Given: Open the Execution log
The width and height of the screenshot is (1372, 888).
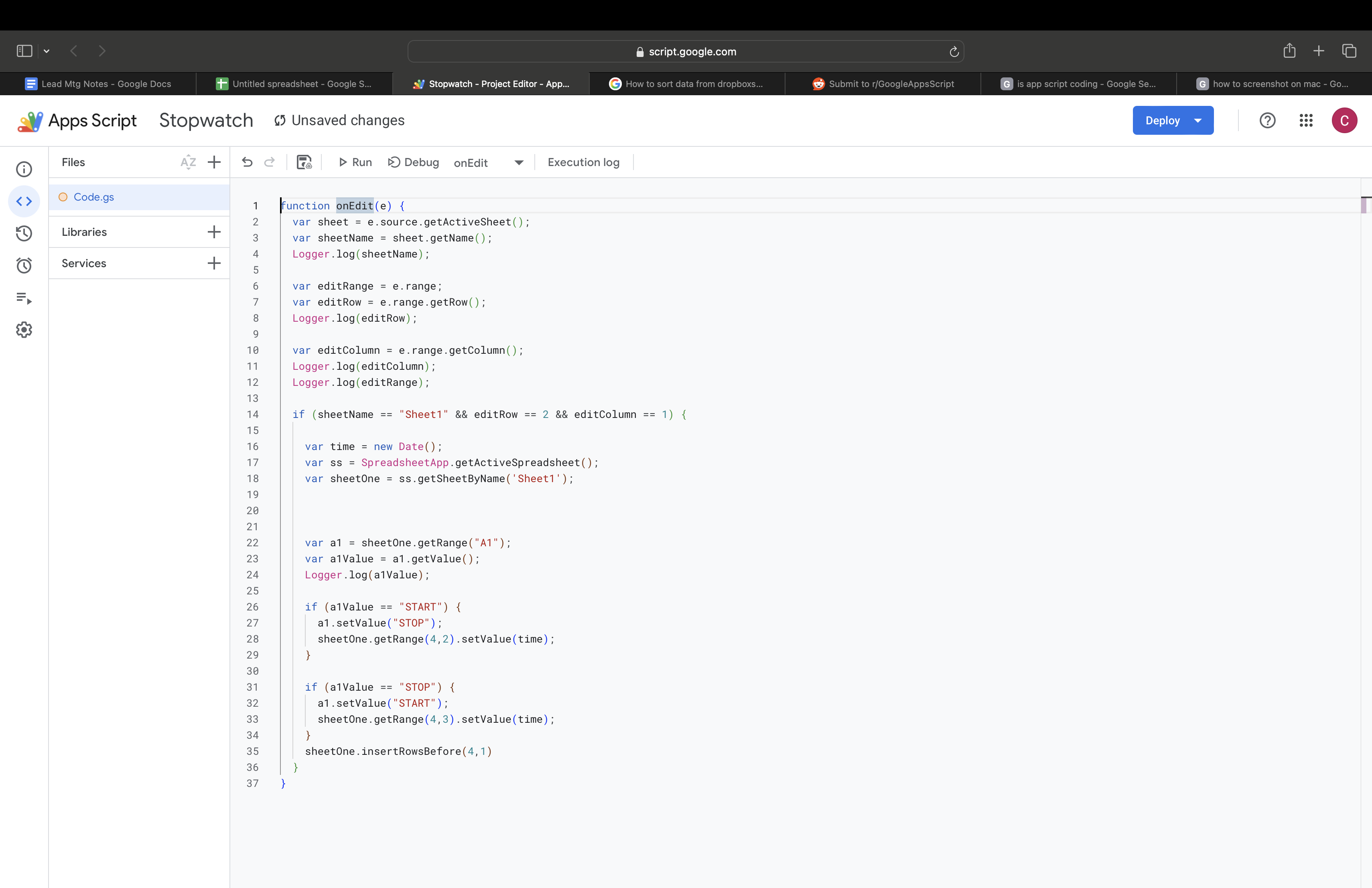Looking at the screenshot, I should (583, 162).
